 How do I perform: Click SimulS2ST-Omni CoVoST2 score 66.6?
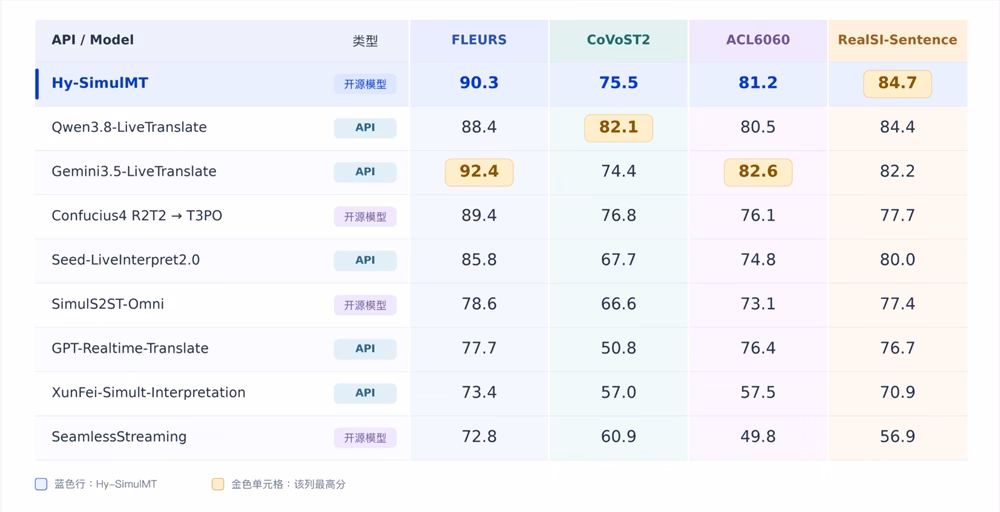pos(618,304)
